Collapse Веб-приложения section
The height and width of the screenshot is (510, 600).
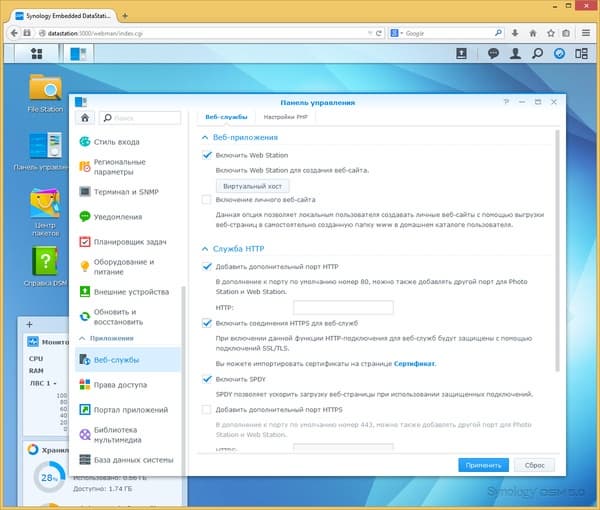click(205, 137)
